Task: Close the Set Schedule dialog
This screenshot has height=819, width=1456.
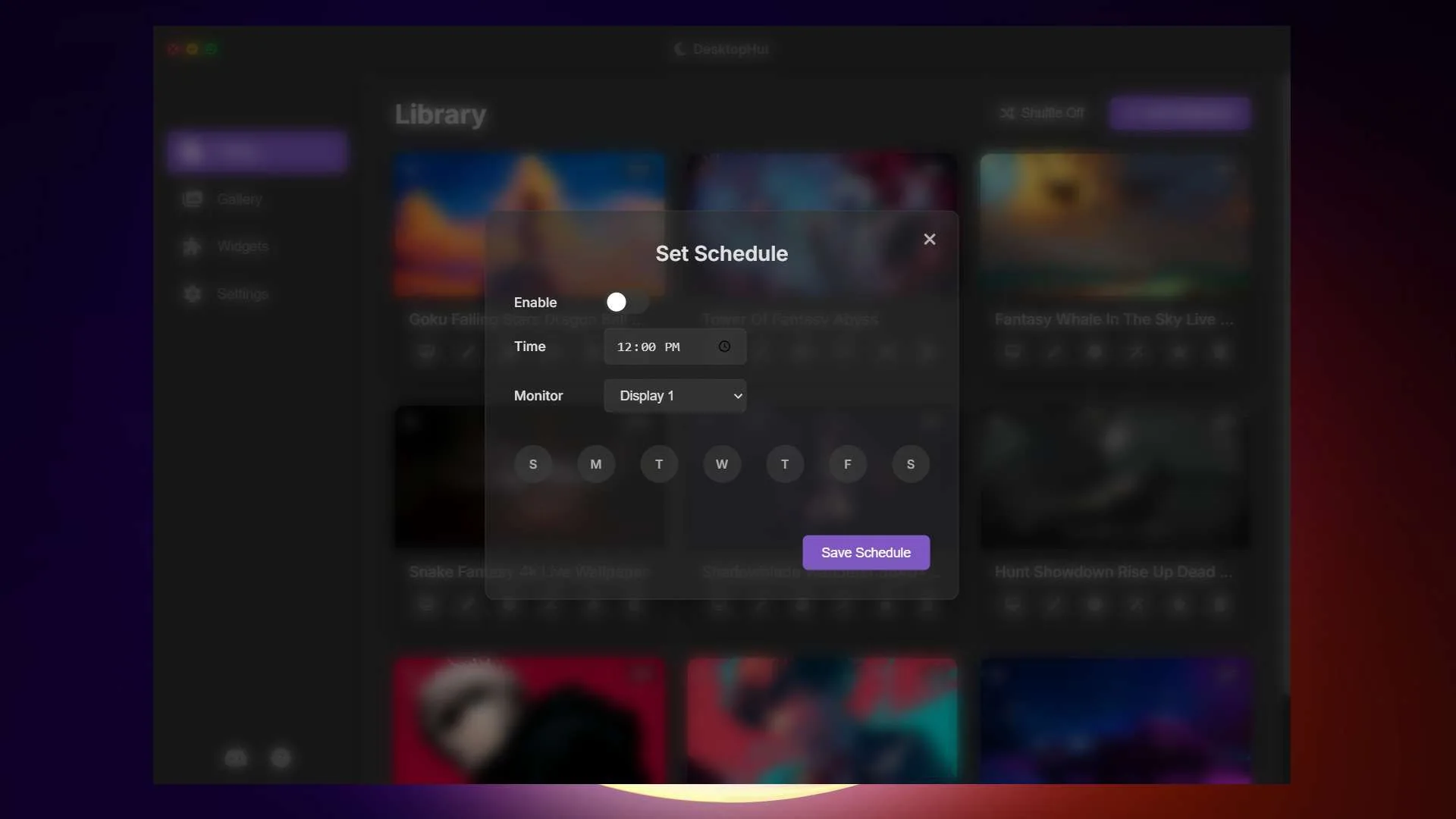Action: [929, 239]
